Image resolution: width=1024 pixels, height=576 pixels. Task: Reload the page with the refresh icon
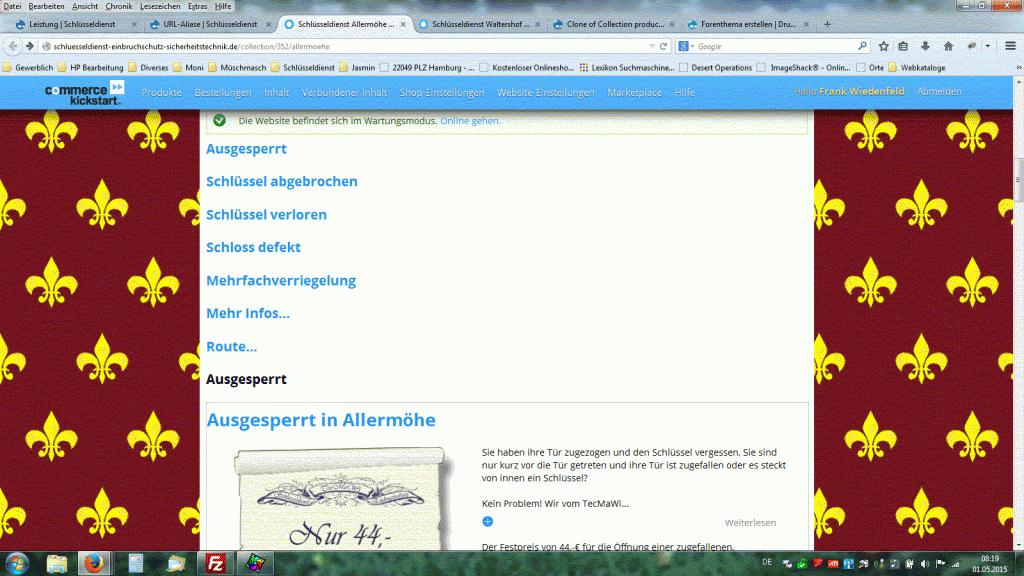click(663, 46)
